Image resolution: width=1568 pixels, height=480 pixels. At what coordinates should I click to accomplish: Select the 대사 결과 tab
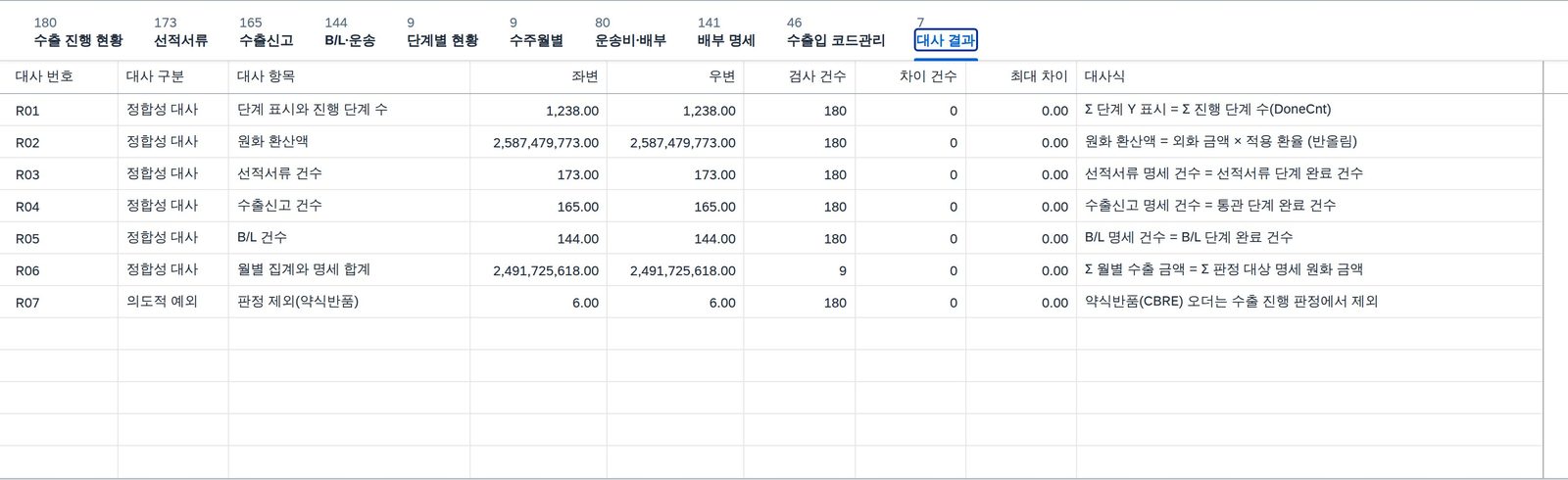[x=946, y=39]
